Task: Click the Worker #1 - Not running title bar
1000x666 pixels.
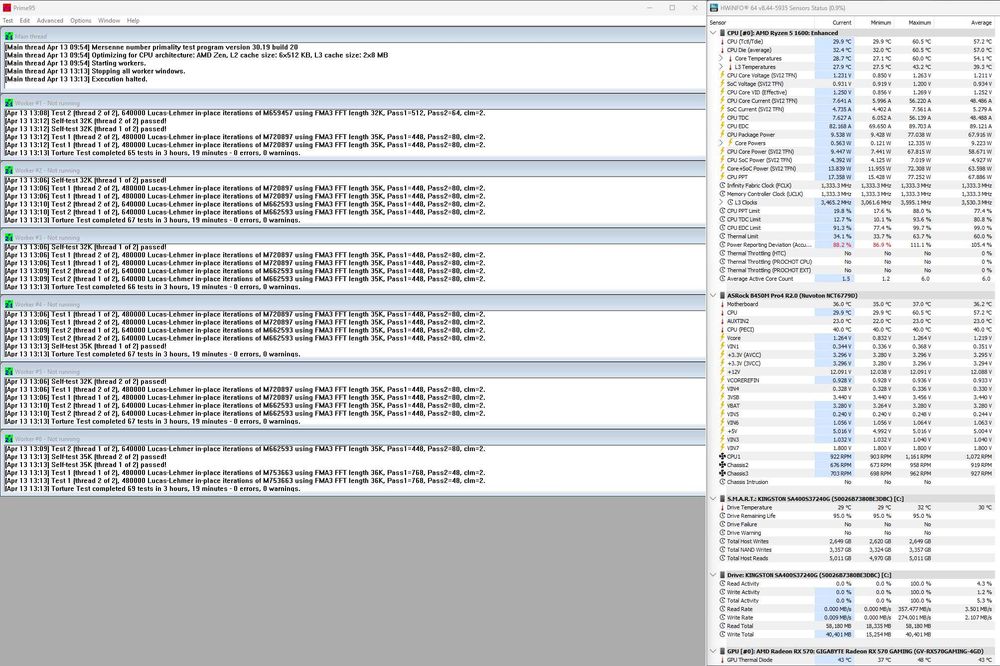Action: pos(353,103)
